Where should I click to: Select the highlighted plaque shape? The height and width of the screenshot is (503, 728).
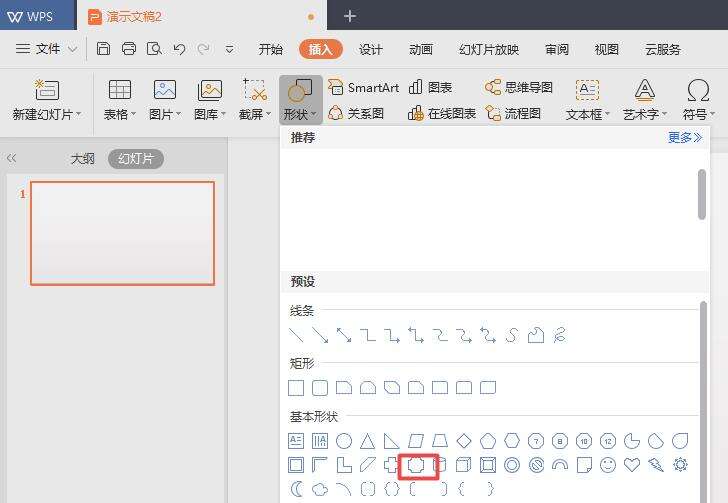[x=416, y=465]
